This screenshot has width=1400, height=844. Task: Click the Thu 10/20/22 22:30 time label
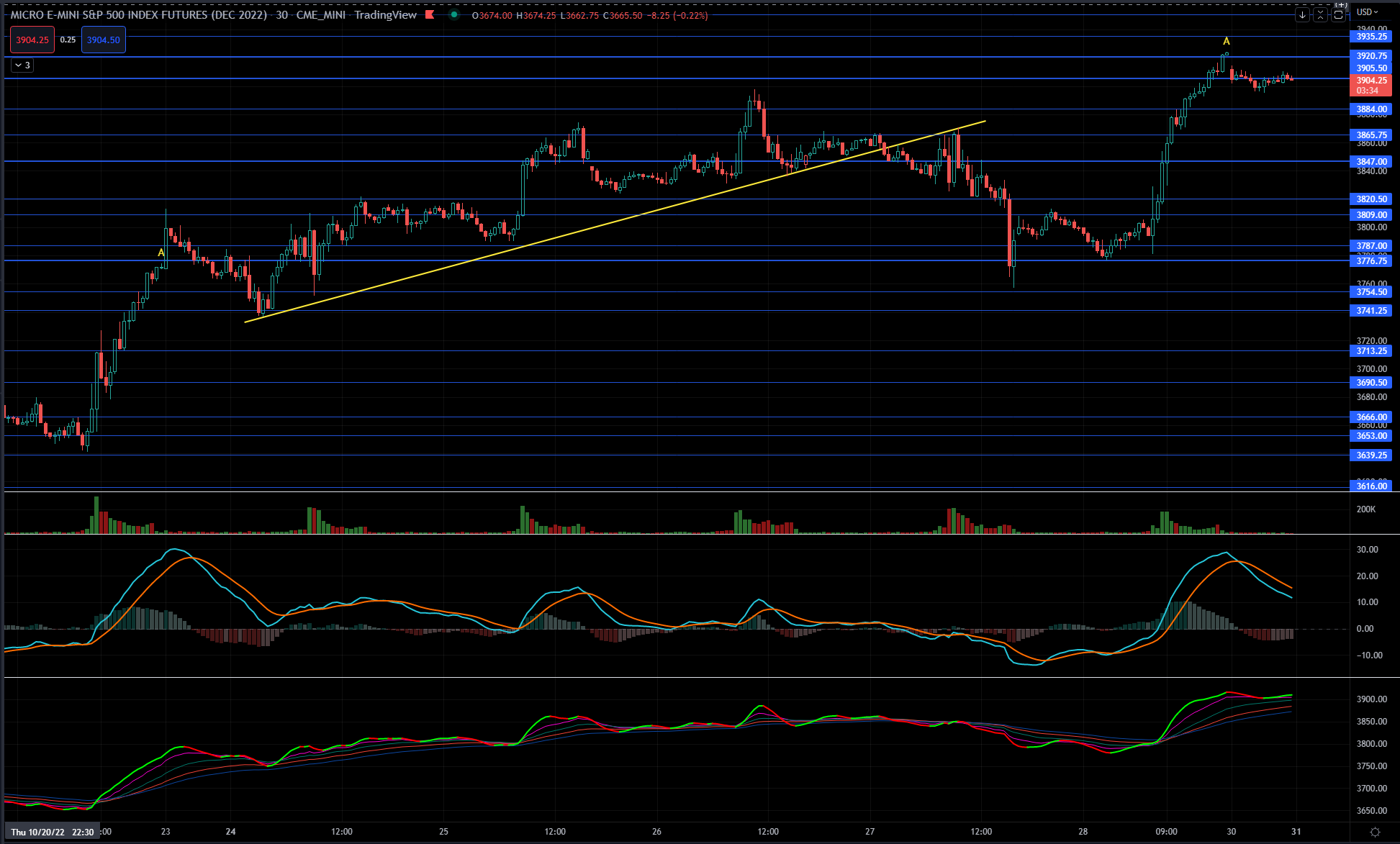click(52, 832)
